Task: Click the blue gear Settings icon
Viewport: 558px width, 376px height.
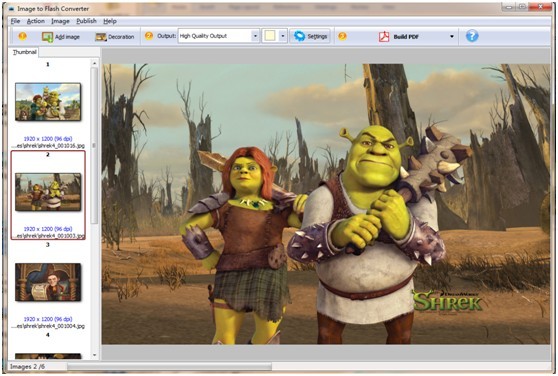Action: coord(299,36)
